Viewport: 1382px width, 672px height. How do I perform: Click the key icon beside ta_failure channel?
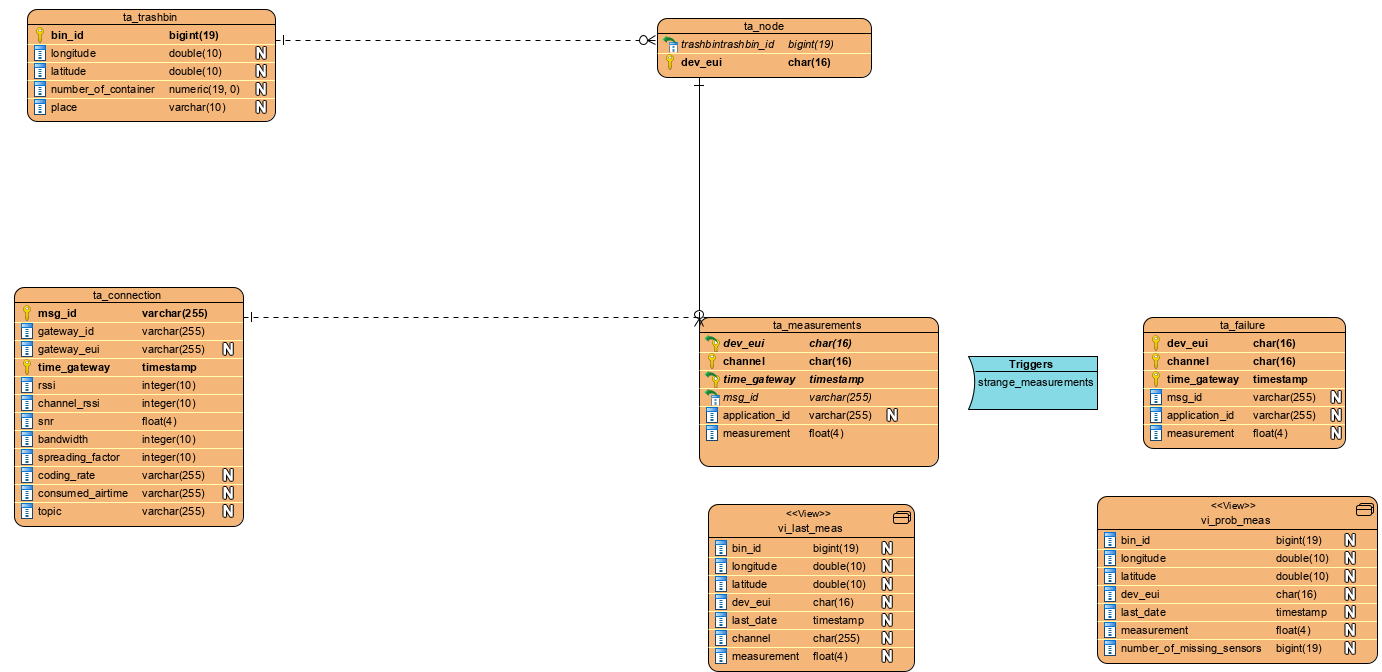click(x=1156, y=361)
